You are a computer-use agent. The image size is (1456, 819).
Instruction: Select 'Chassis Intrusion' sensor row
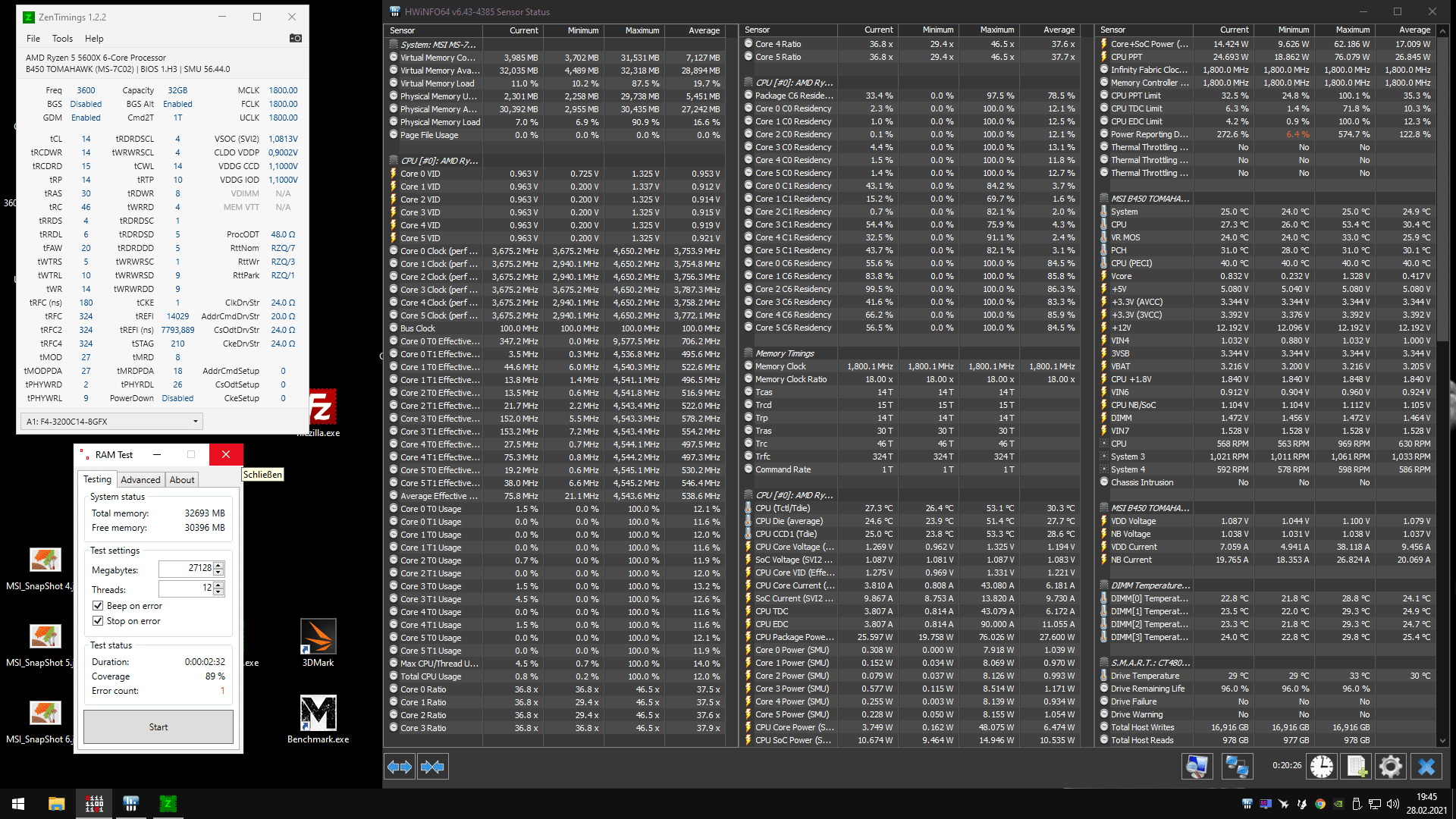point(1266,482)
